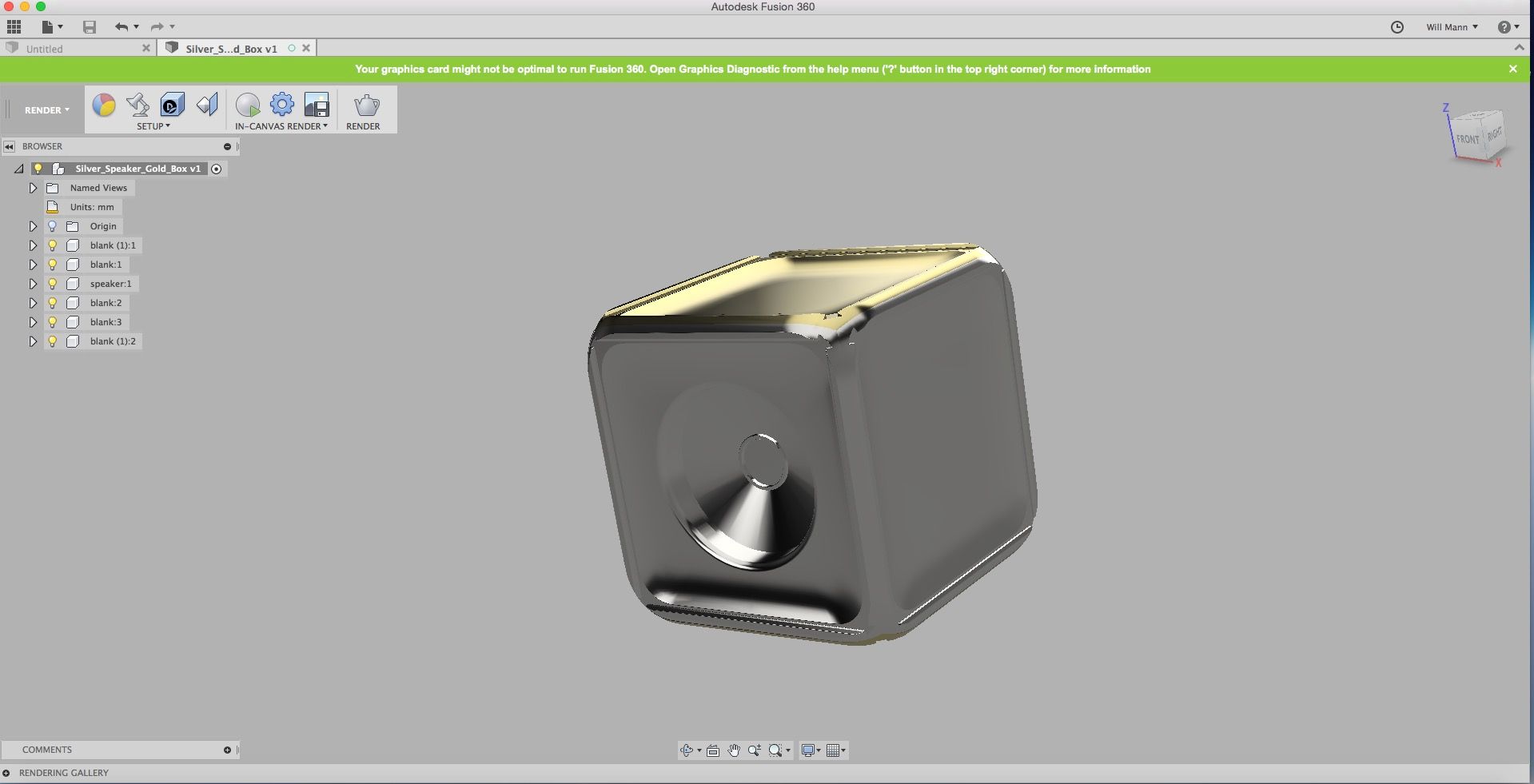Select the Appearance tool
This screenshot has height=784, width=1534.
[x=104, y=105]
